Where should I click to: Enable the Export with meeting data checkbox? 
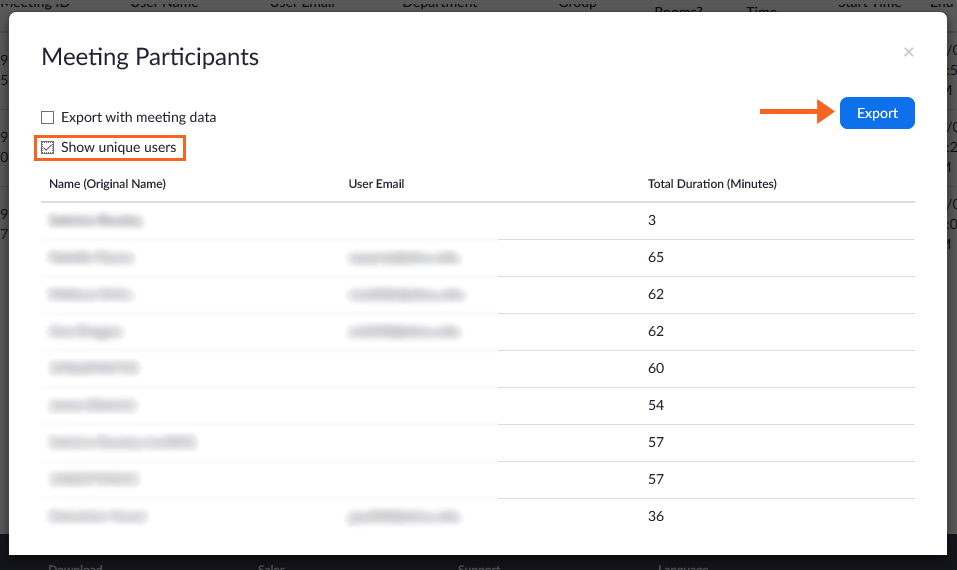click(47, 117)
